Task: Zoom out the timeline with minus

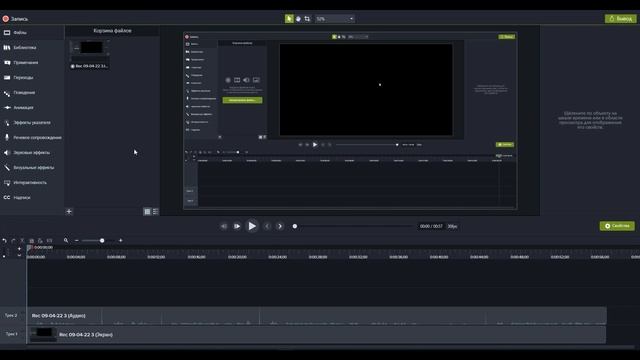Action: (x=76, y=240)
